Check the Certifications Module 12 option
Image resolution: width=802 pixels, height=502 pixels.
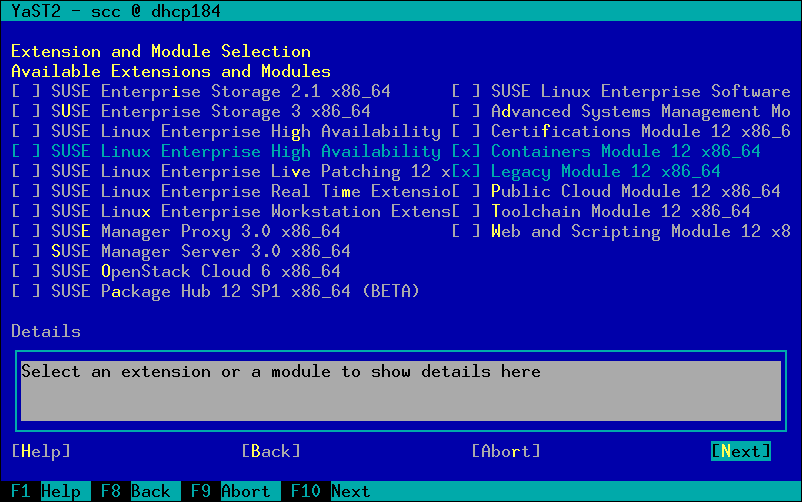click(x=467, y=132)
